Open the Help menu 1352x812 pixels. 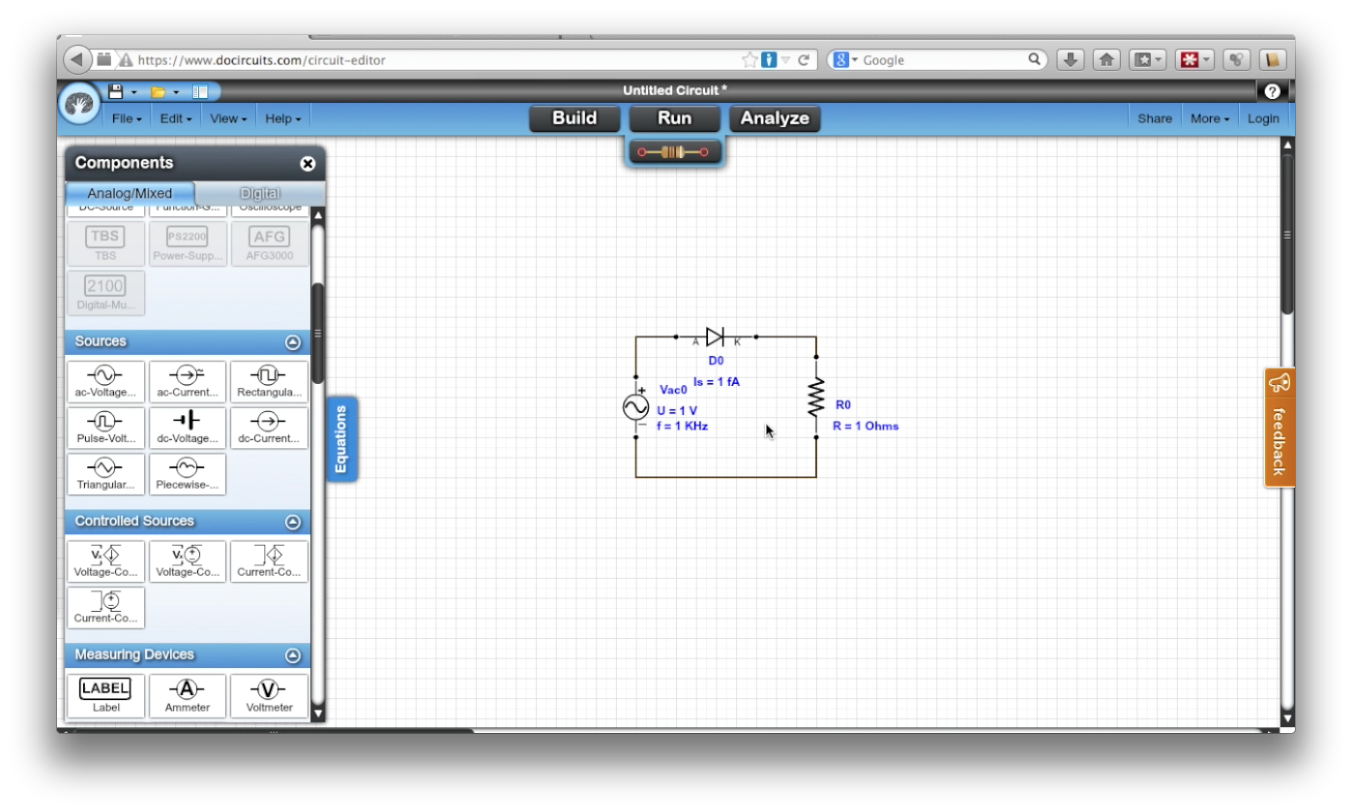[283, 118]
